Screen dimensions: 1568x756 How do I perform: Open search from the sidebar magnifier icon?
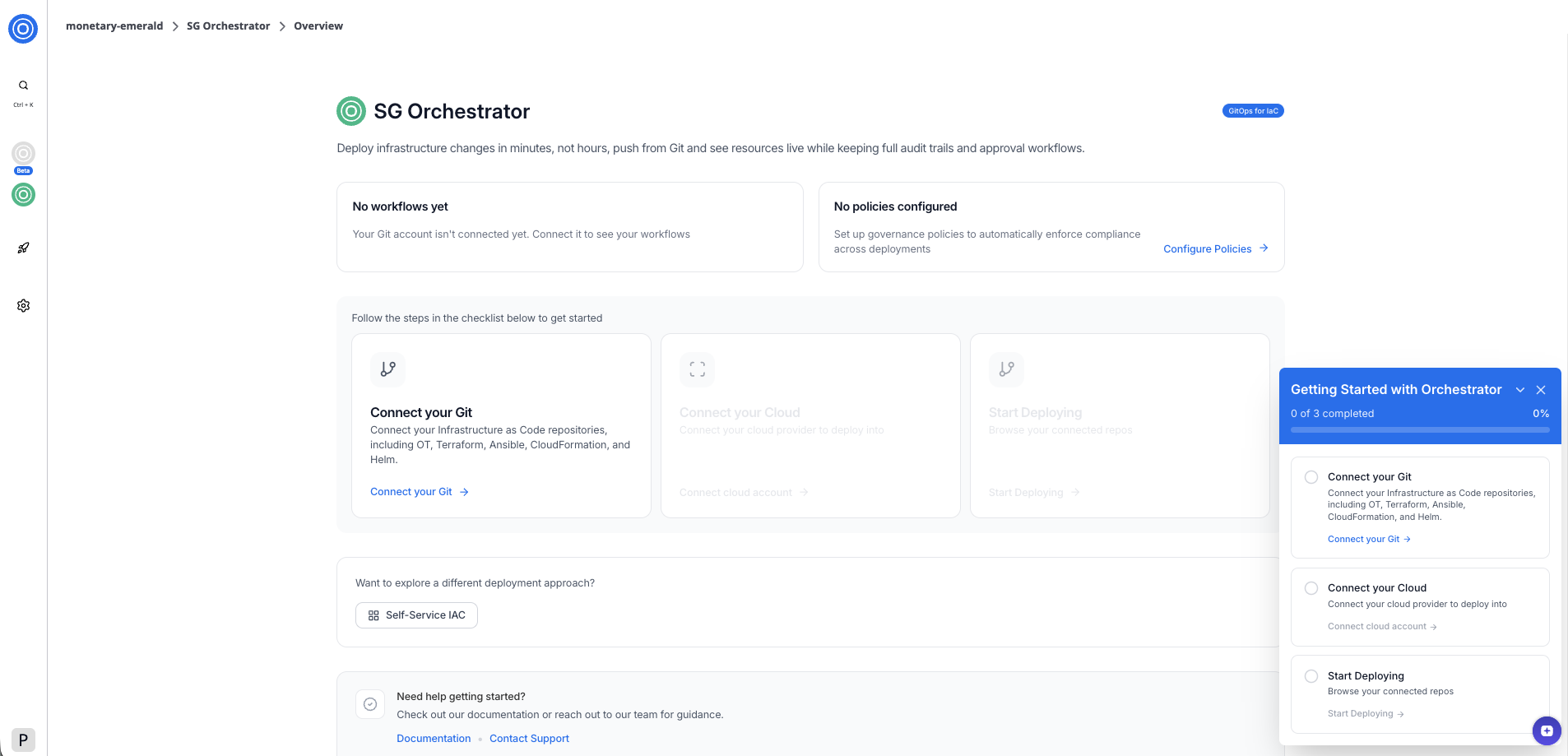point(22,85)
